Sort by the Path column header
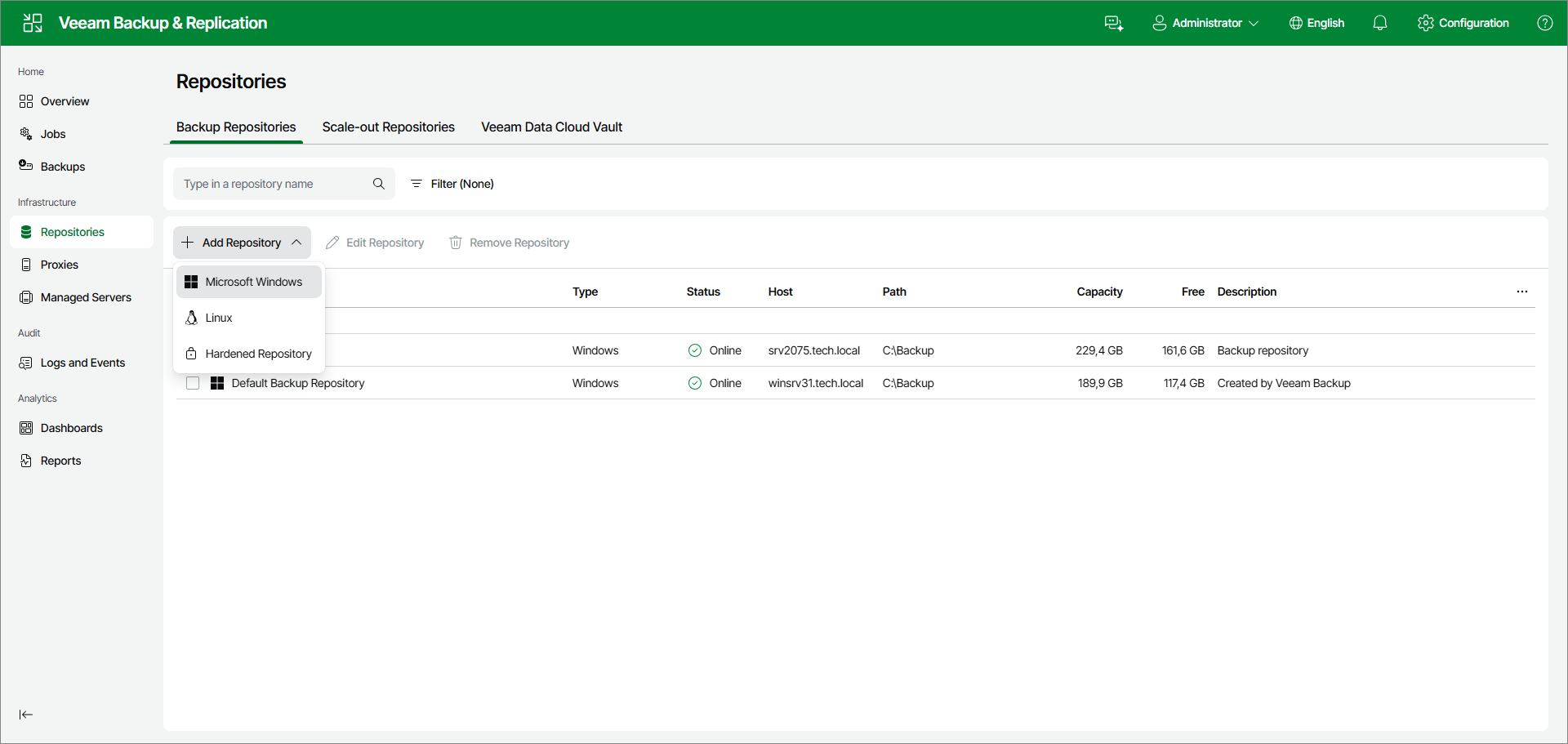Image resolution: width=1568 pixels, height=744 pixels. [x=894, y=292]
